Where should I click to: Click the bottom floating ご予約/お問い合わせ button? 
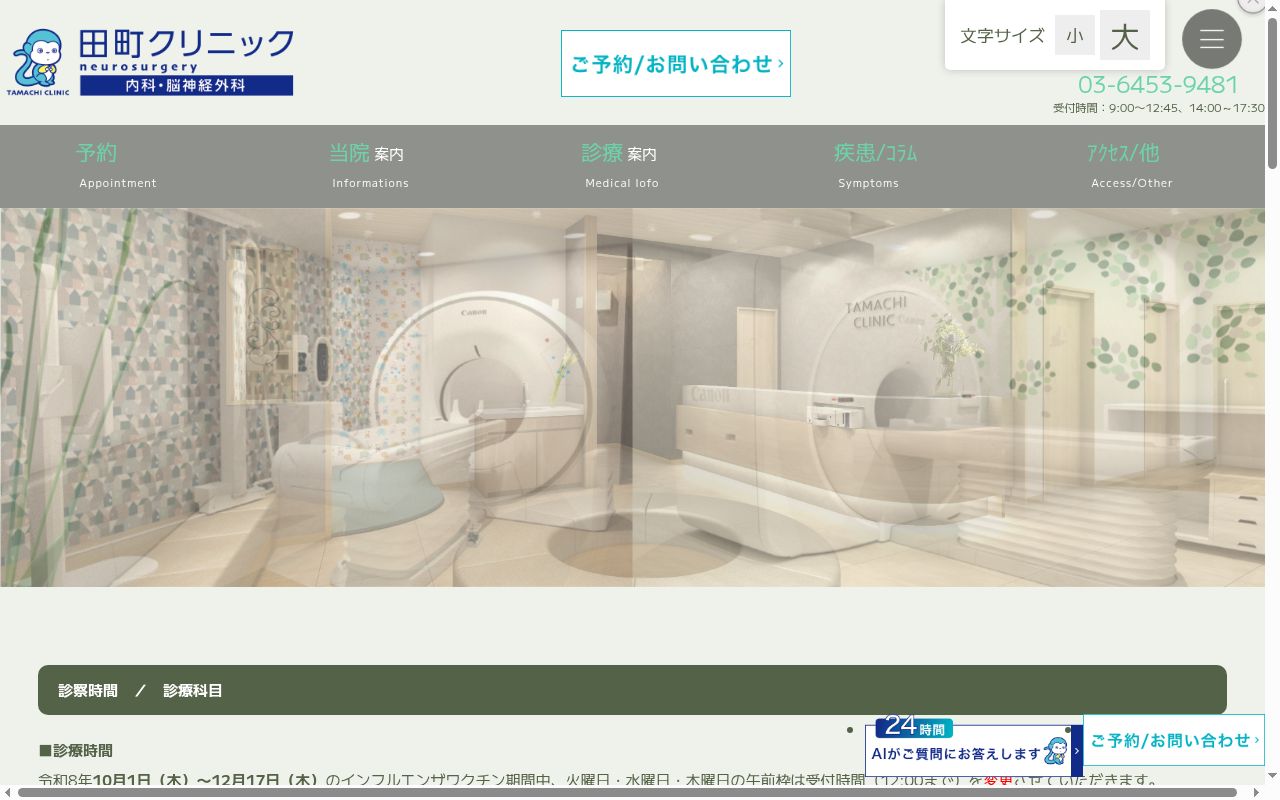1174,740
